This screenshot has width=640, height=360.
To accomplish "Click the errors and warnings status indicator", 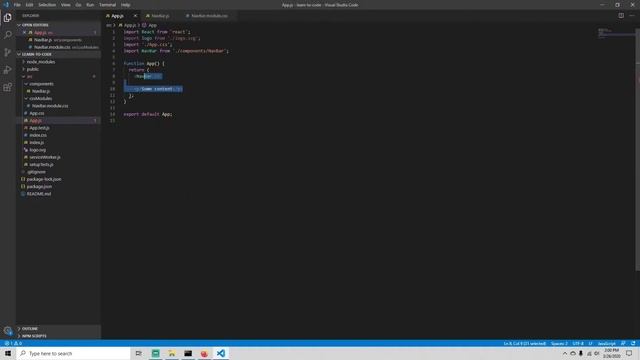I will (x=13, y=343).
